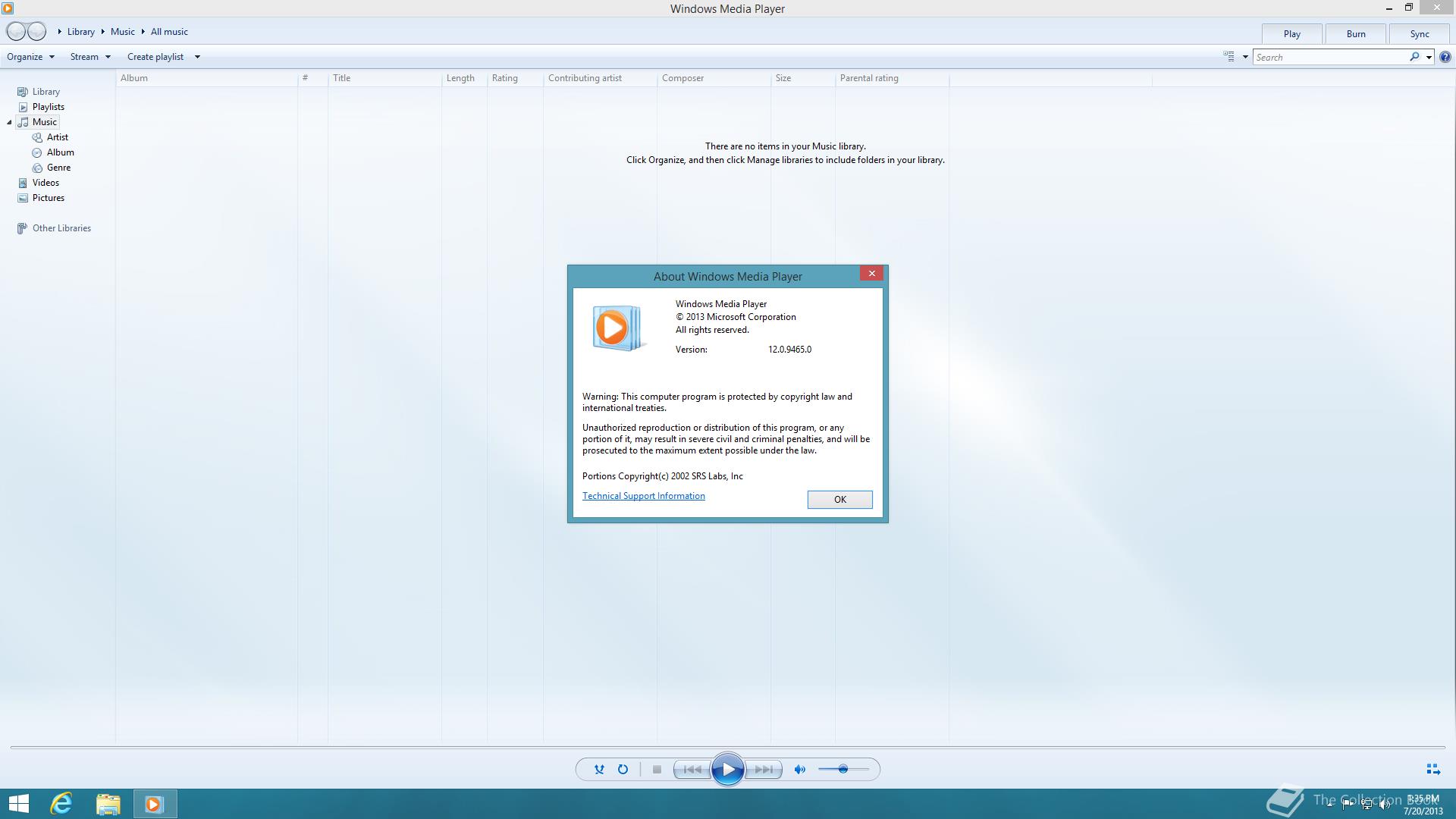
Task: Click the Title column header
Action: pyautogui.click(x=385, y=78)
